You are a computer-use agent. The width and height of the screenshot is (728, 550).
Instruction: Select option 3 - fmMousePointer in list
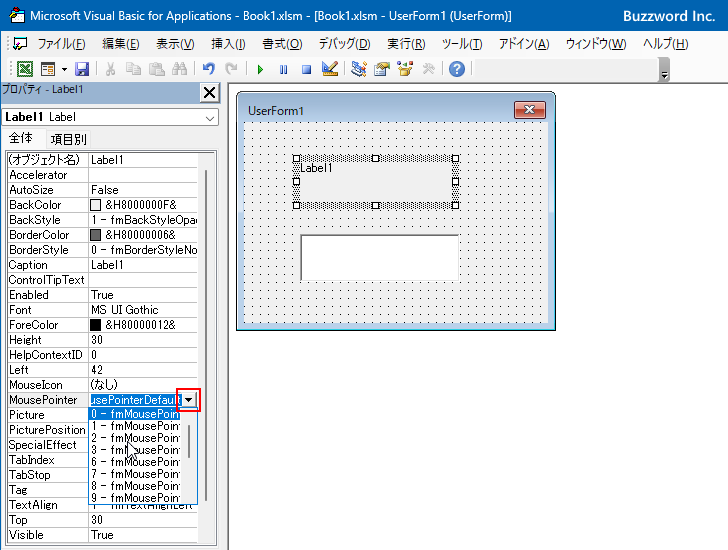point(134,450)
